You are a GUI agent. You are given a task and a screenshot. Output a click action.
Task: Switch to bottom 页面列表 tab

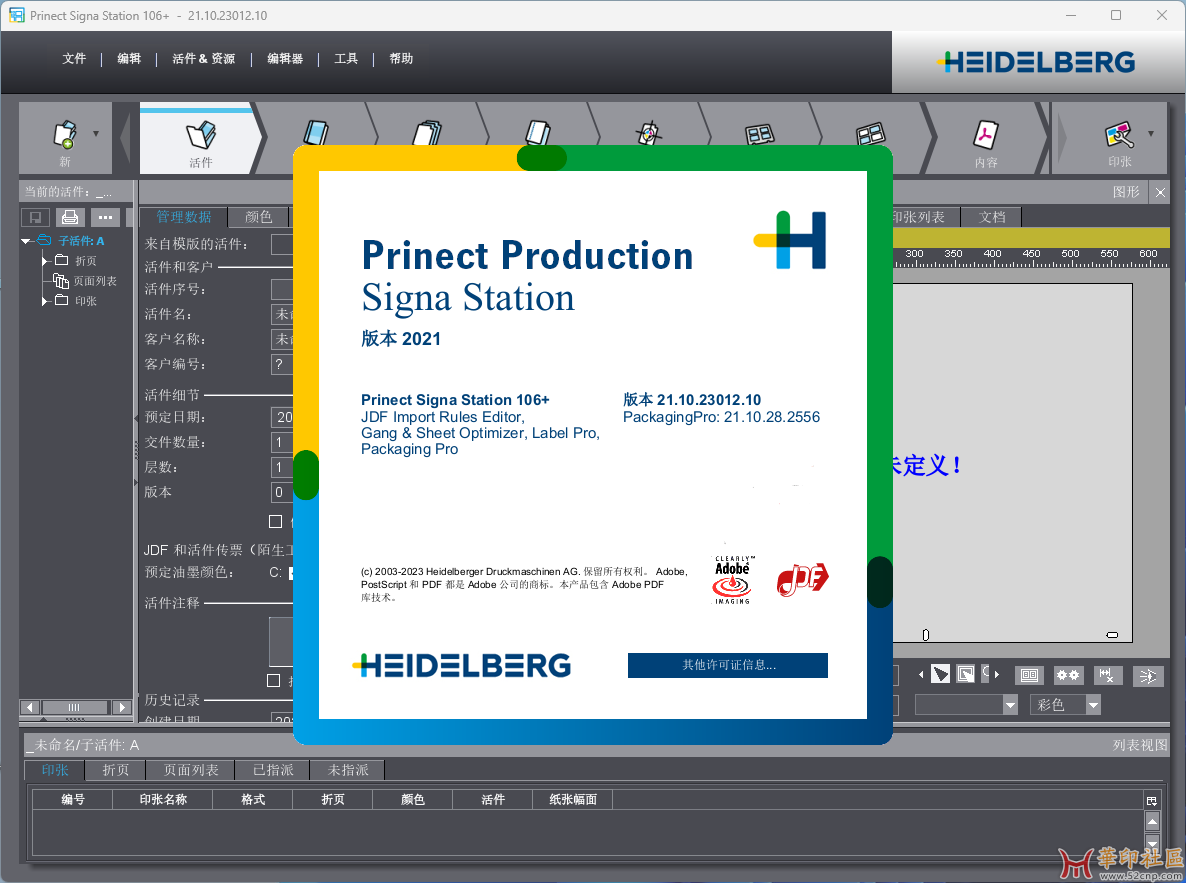pyautogui.click(x=191, y=770)
